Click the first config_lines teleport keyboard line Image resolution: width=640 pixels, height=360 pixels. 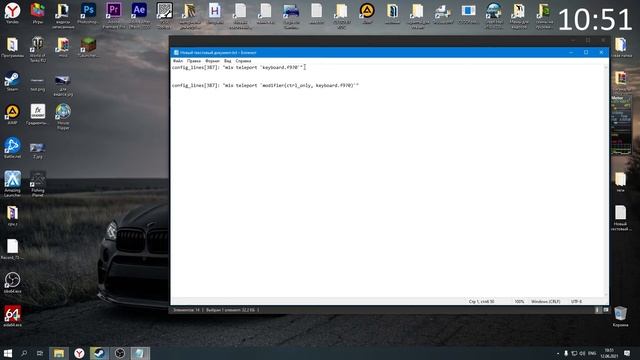(x=237, y=67)
